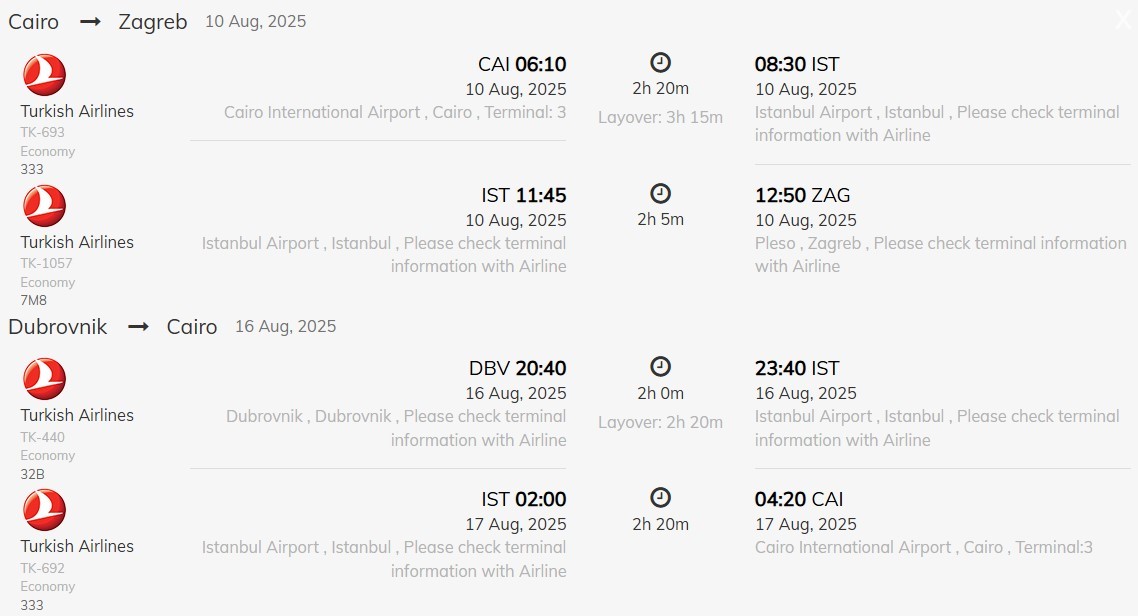Click the Turkish Airlines logo for flight TK-693
Image resolution: width=1138 pixels, height=616 pixels.
point(44,75)
